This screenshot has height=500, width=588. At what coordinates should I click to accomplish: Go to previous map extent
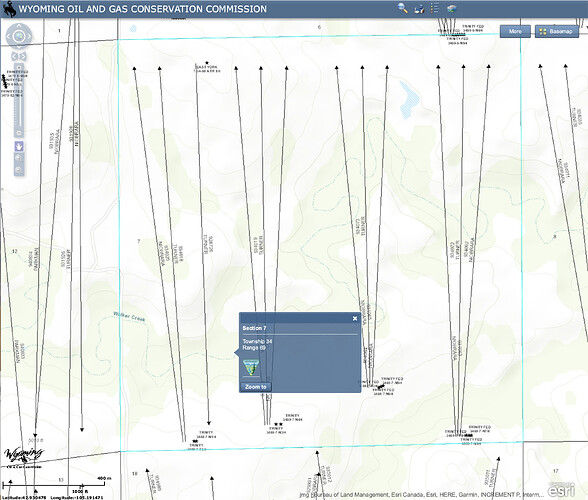click(x=15, y=56)
